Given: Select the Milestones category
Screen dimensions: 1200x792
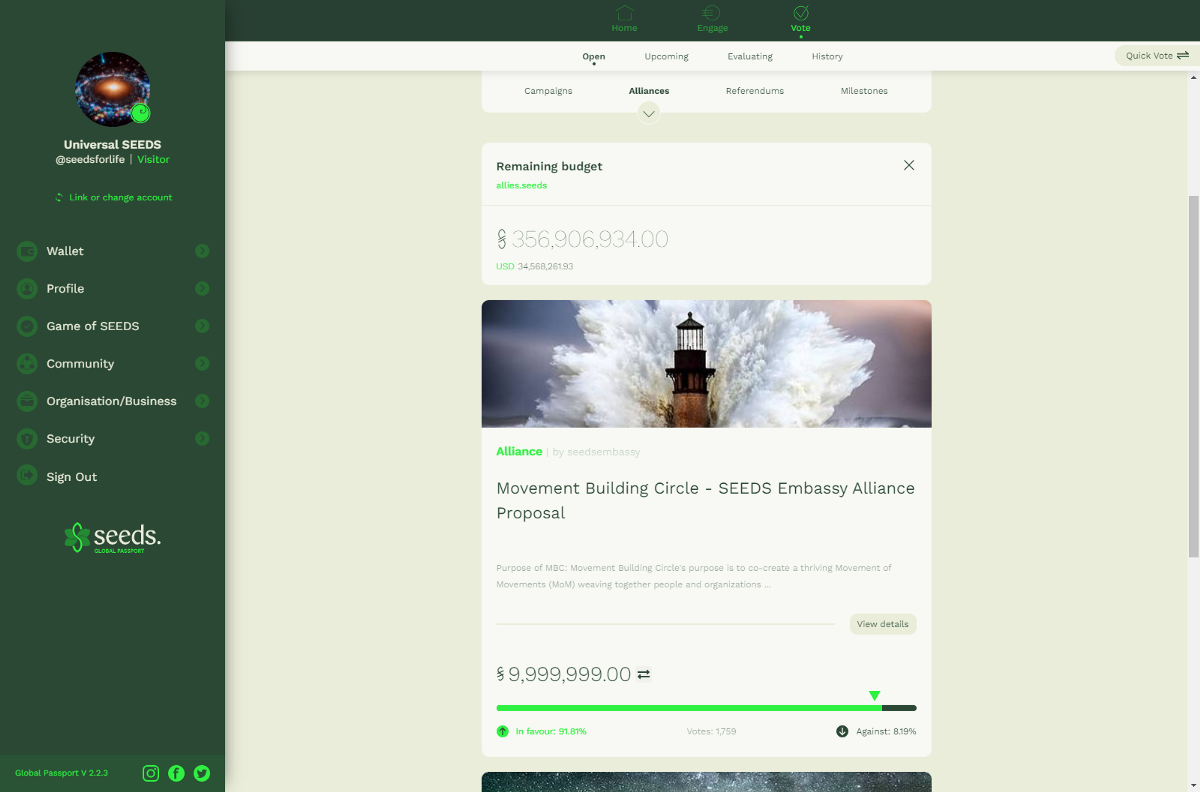Looking at the screenshot, I should pos(864,91).
